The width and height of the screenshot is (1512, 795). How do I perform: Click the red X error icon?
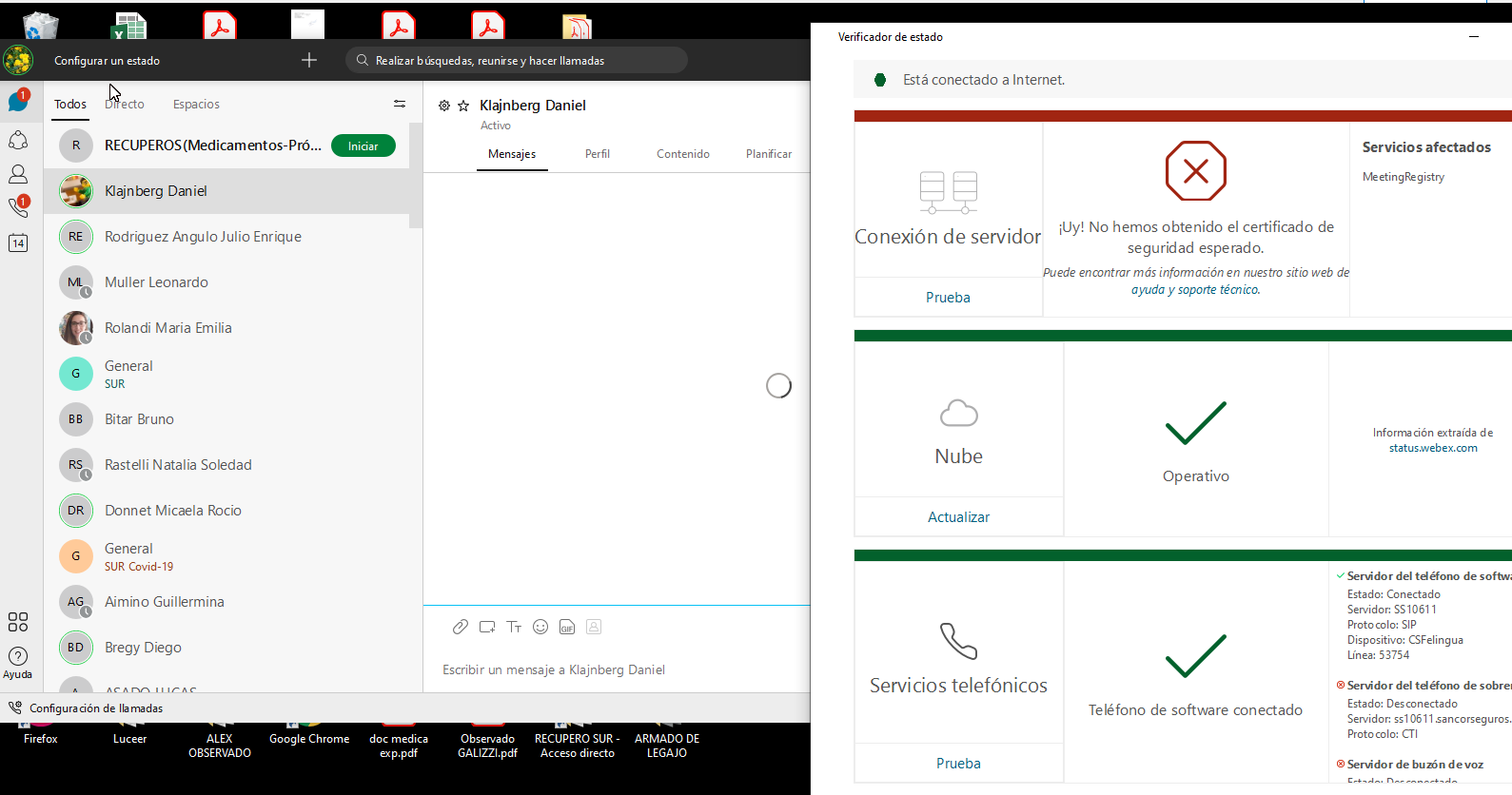point(1196,171)
